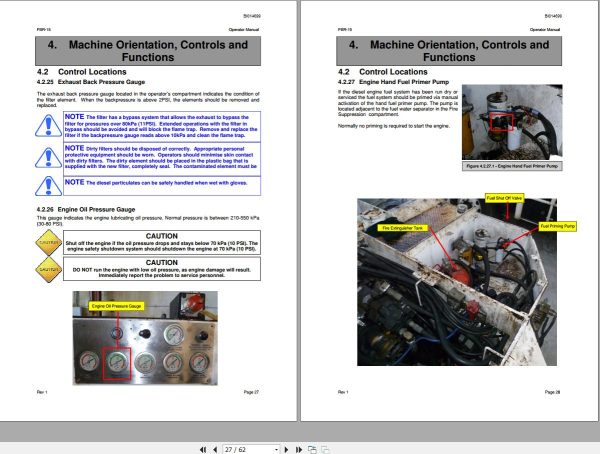Click the figure caption 'Engine Hand Fuel Primer Pump'
Image resolution: width=600 pixels, height=454 pixels.
coord(512,166)
